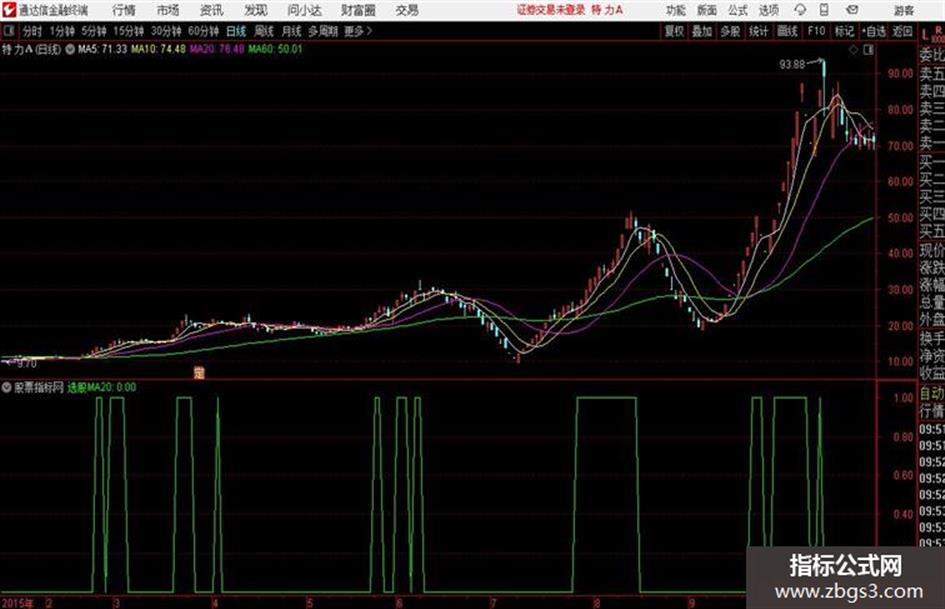Open the 交易 menu
The image size is (945, 609).
407,10
